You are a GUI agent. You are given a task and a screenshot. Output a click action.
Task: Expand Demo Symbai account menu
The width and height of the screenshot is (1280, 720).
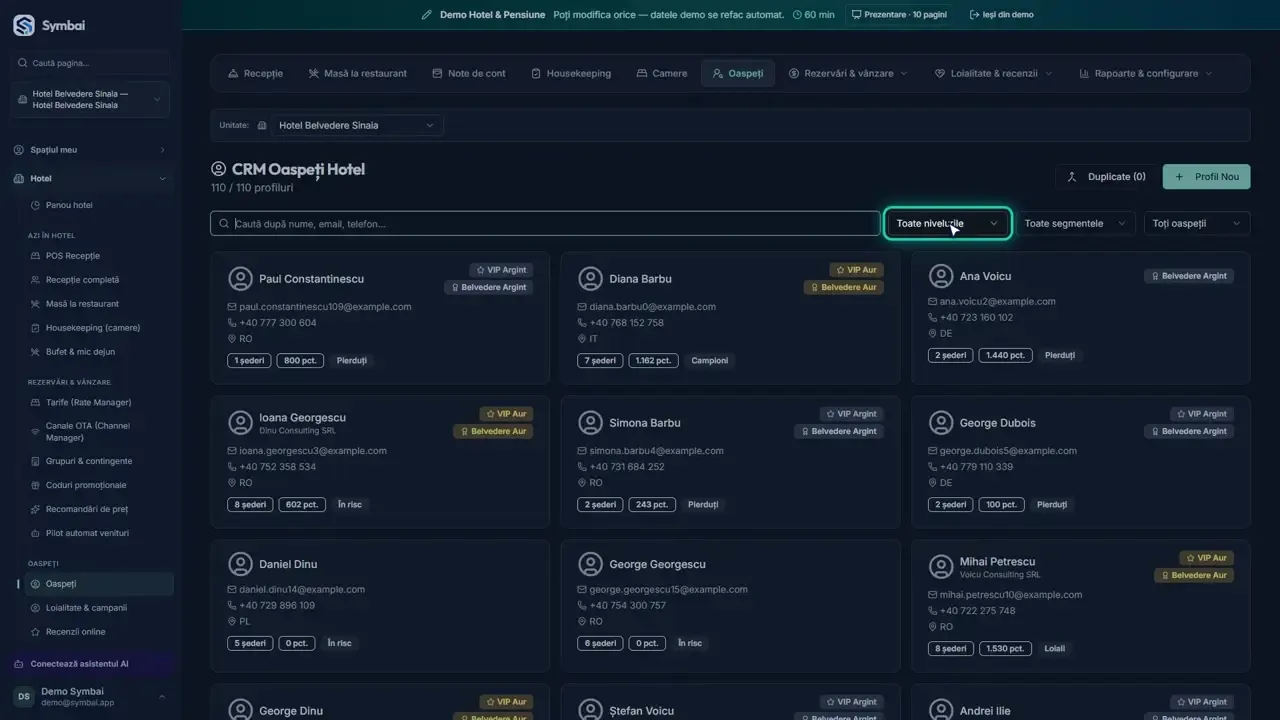(90, 697)
